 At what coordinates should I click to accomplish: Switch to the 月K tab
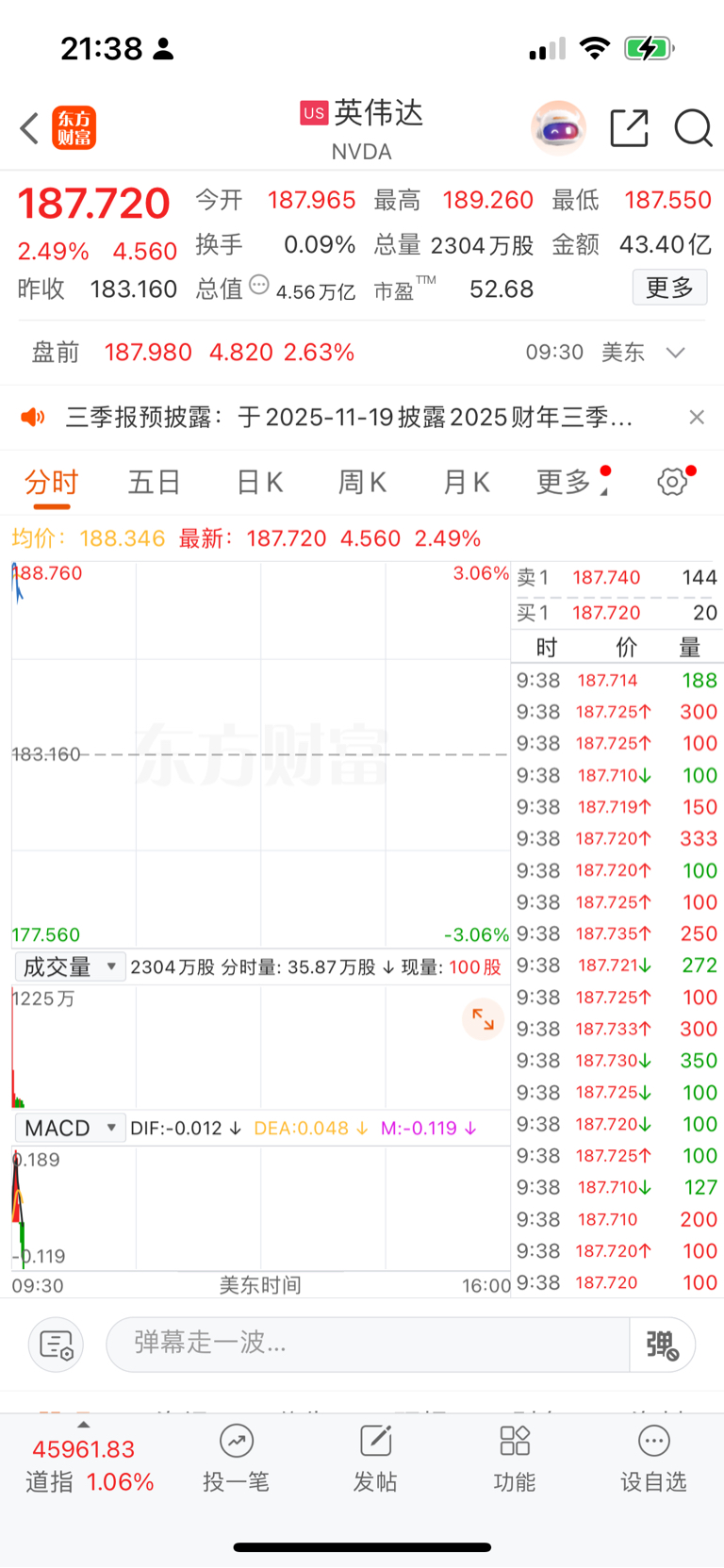coord(466,482)
